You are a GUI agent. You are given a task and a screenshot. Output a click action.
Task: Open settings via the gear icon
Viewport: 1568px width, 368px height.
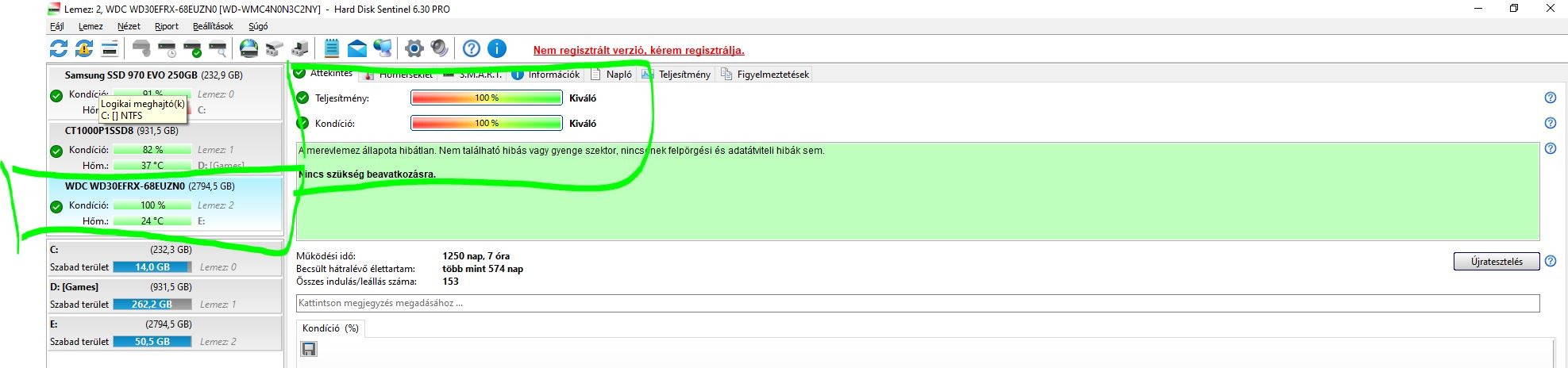414,48
